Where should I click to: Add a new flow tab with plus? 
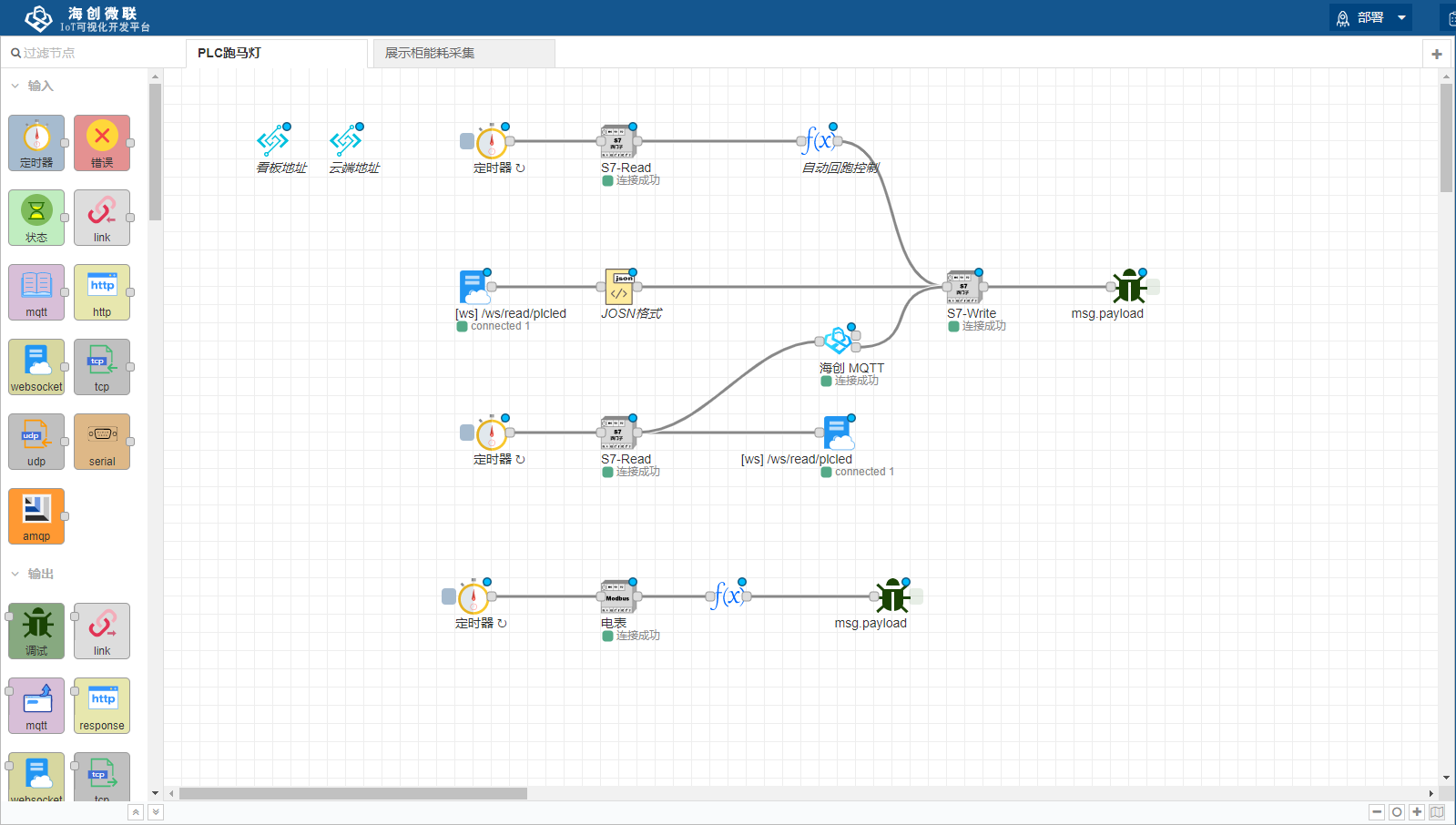coord(1437,54)
